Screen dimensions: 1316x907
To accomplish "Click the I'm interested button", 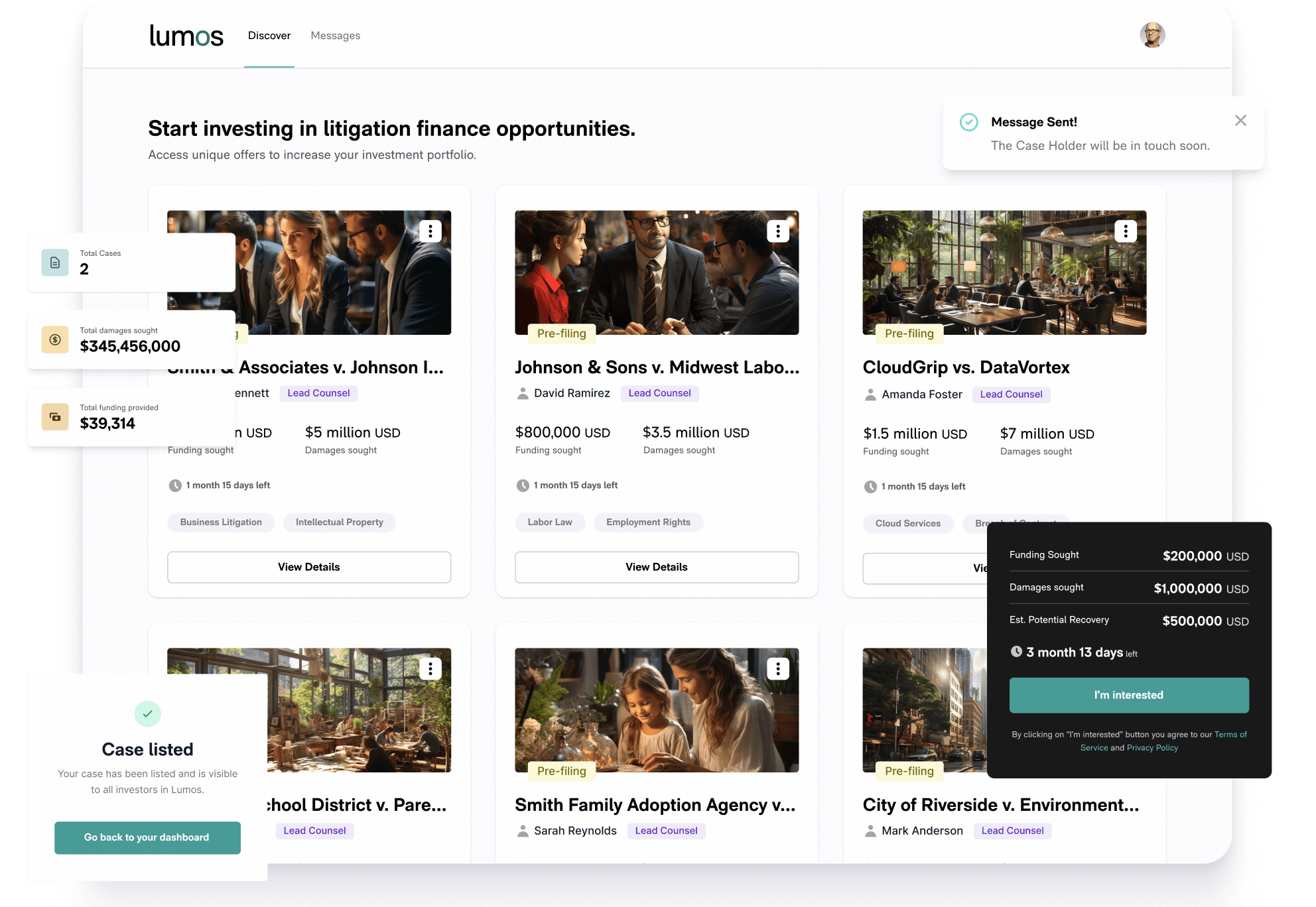I will [x=1128, y=695].
